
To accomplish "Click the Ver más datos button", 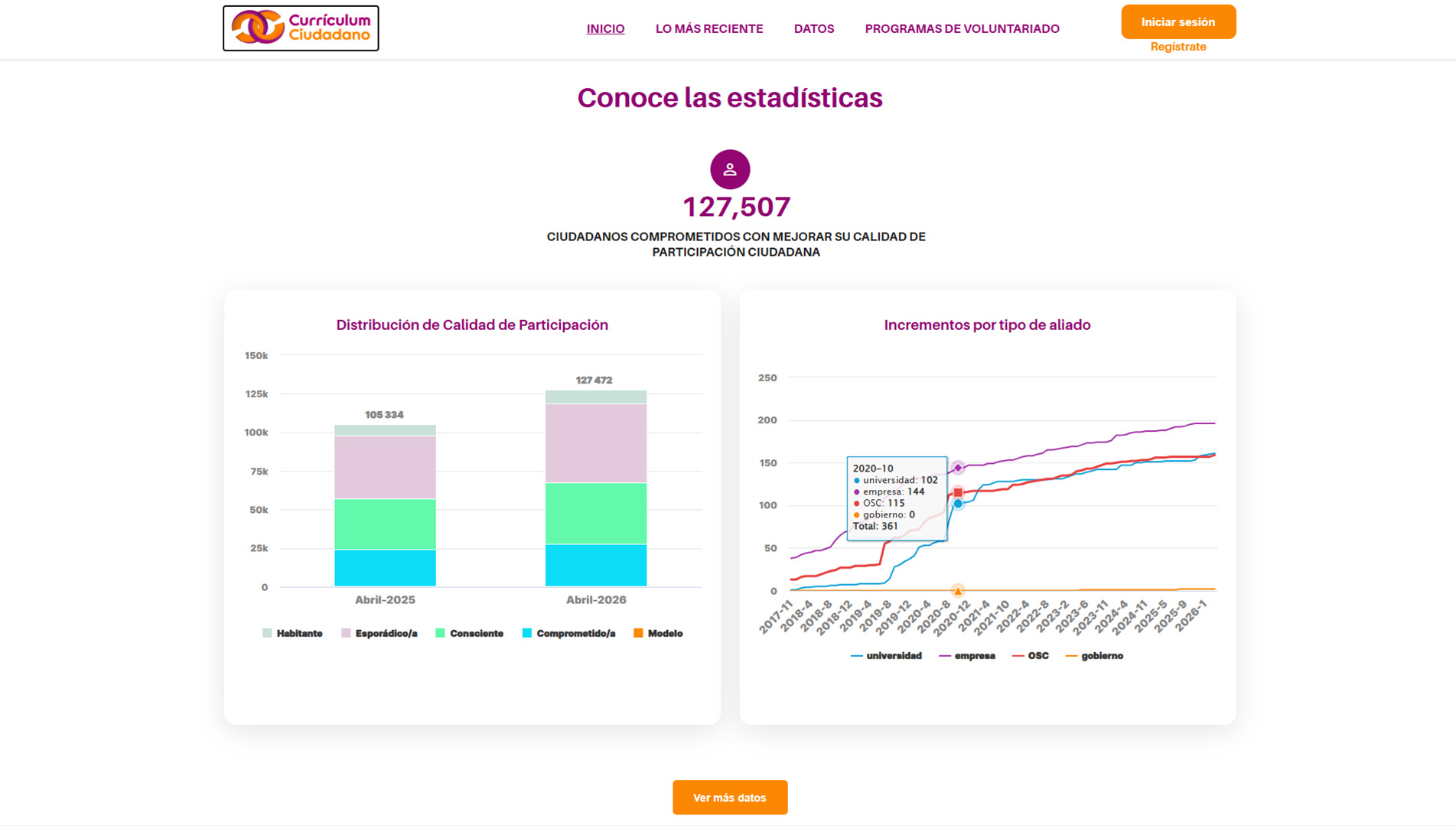I will (729, 797).
